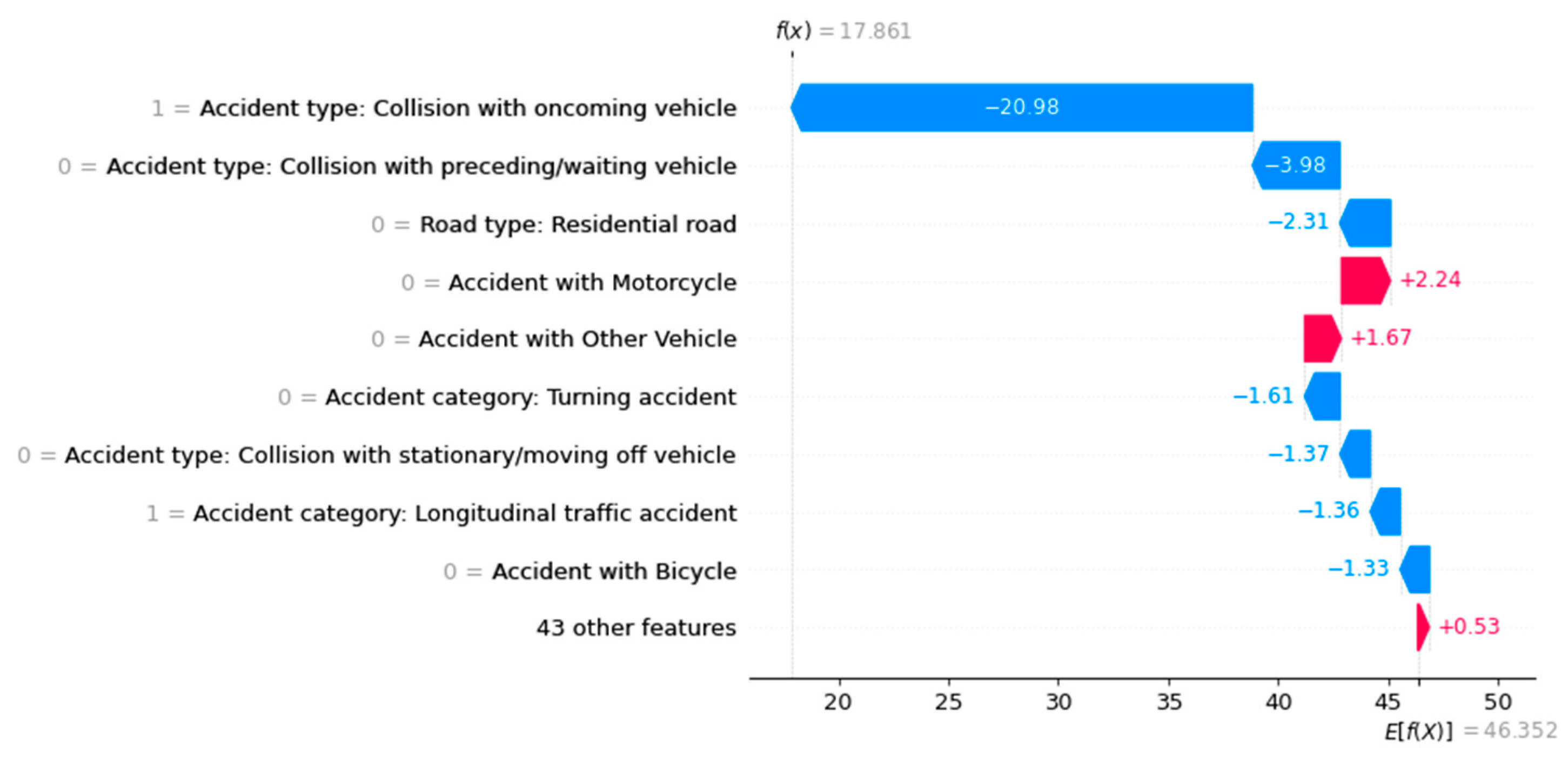Click the f(x) = 17.861 text
This screenshot has height=769, width=1568.
843,30
